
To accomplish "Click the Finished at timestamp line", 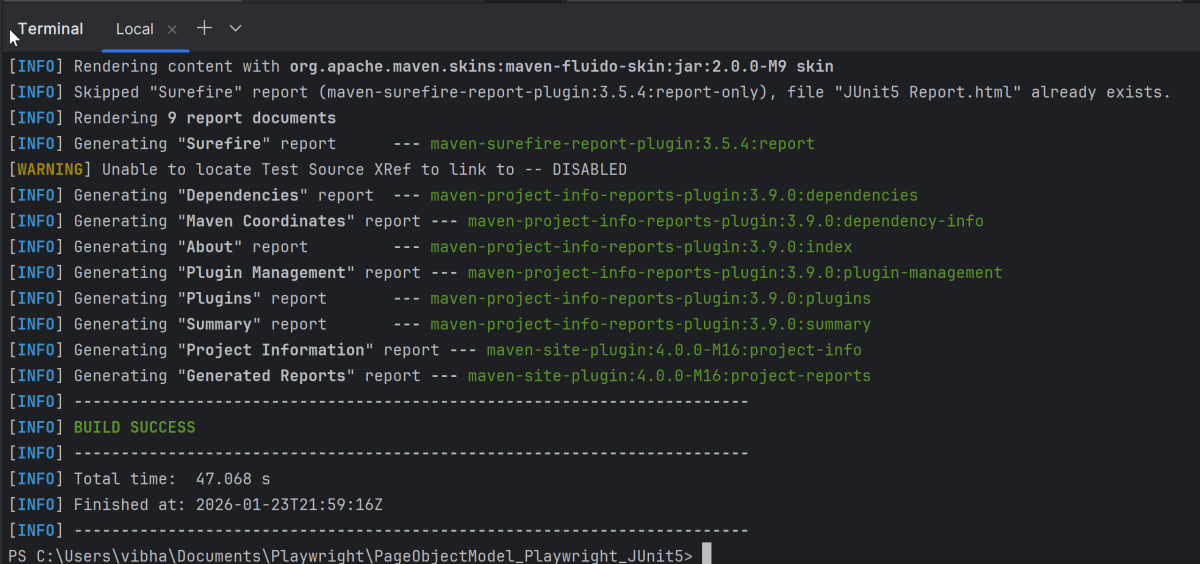I will [x=228, y=505].
